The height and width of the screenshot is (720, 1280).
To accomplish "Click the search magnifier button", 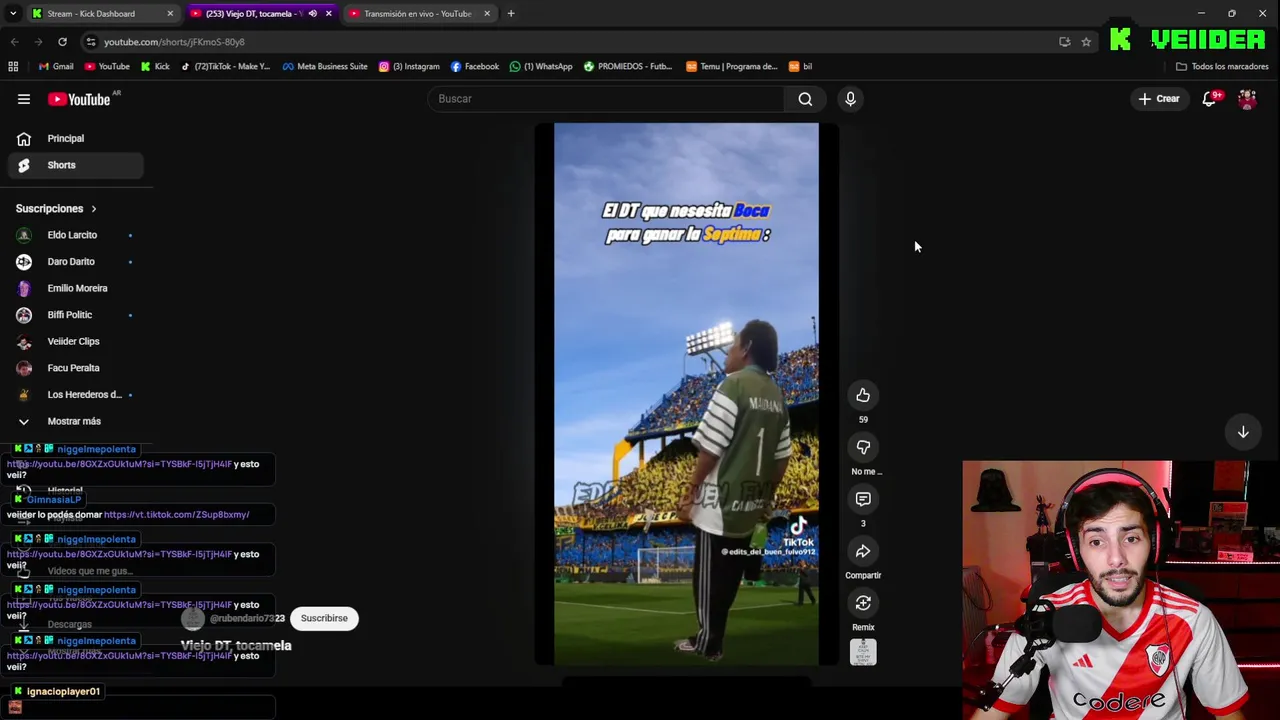I will point(805,99).
